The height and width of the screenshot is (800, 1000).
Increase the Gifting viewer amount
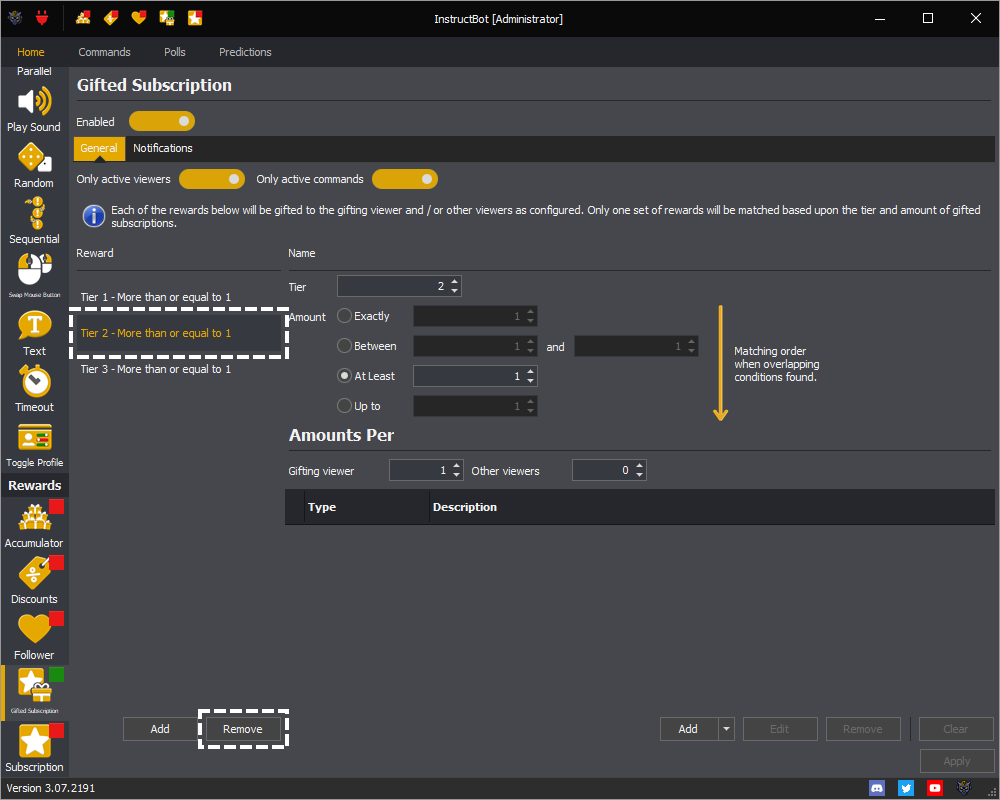pyautogui.click(x=457, y=466)
